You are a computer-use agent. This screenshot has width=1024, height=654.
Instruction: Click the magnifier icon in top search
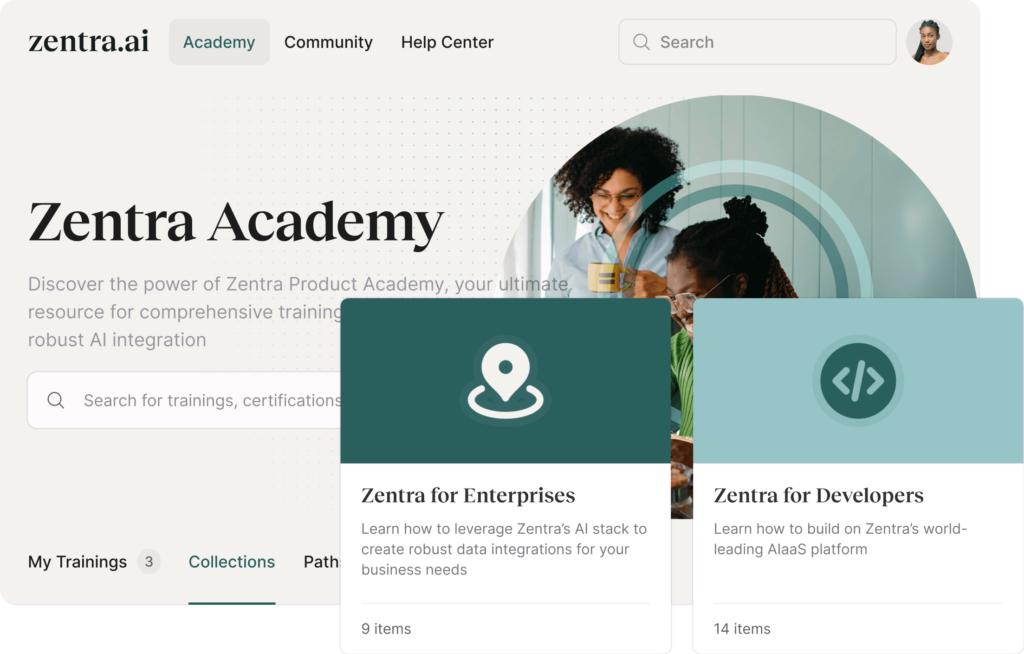pos(641,42)
